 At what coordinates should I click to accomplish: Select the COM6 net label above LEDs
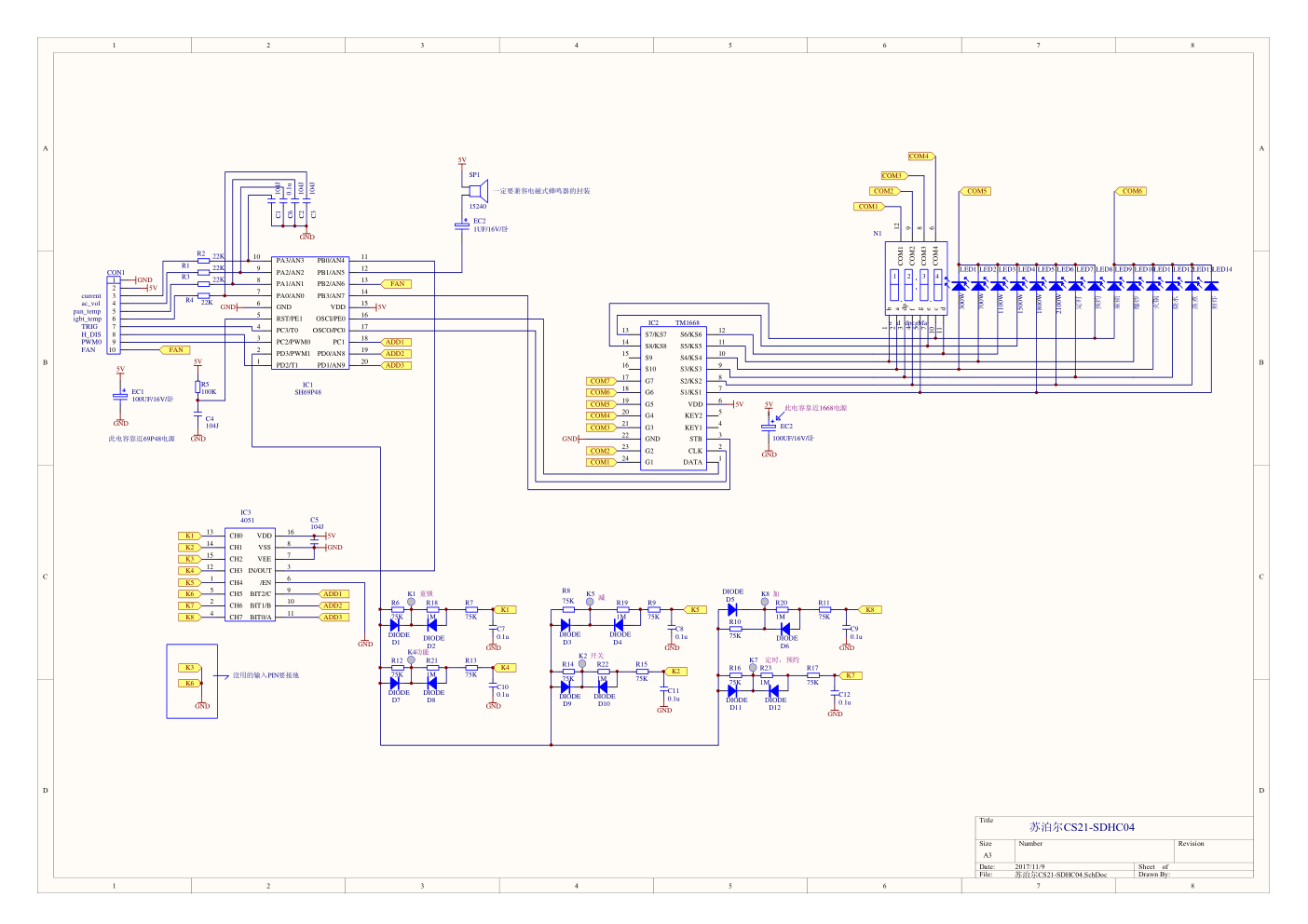pos(1131,191)
